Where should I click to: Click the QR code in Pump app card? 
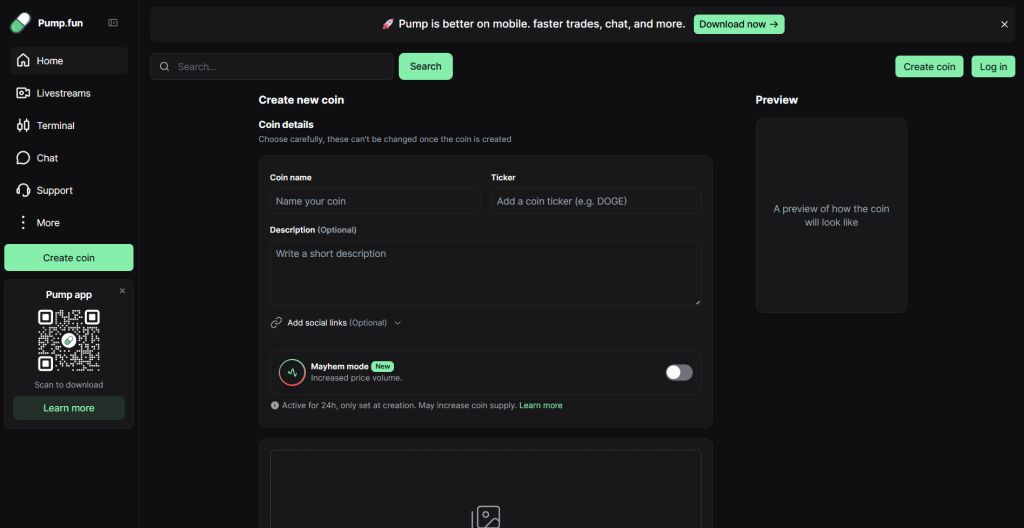coord(69,340)
